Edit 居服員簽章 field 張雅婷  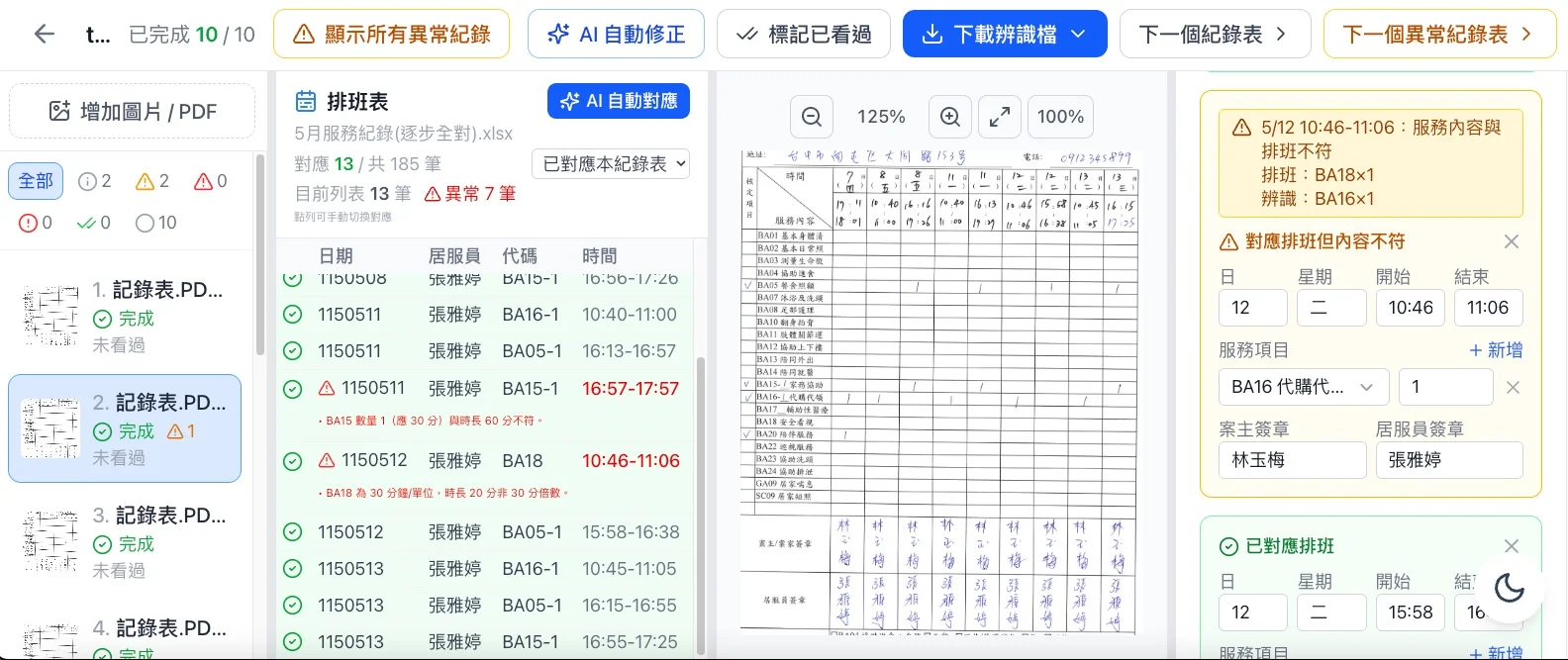click(1449, 460)
